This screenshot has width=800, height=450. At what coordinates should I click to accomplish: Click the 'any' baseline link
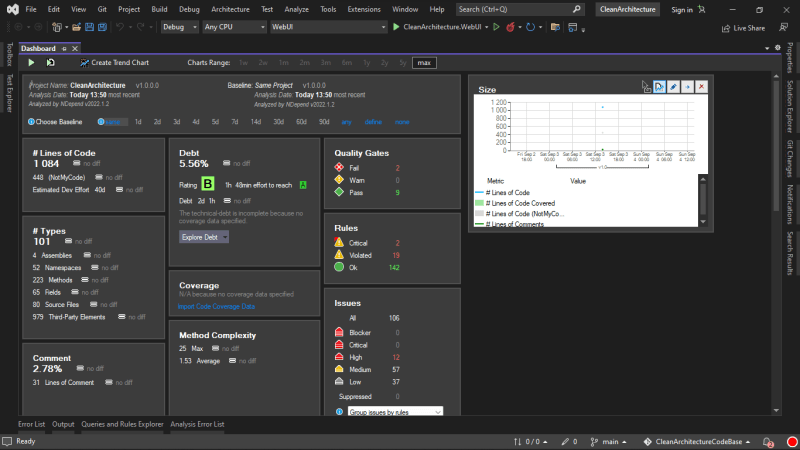(x=346, y=122)
